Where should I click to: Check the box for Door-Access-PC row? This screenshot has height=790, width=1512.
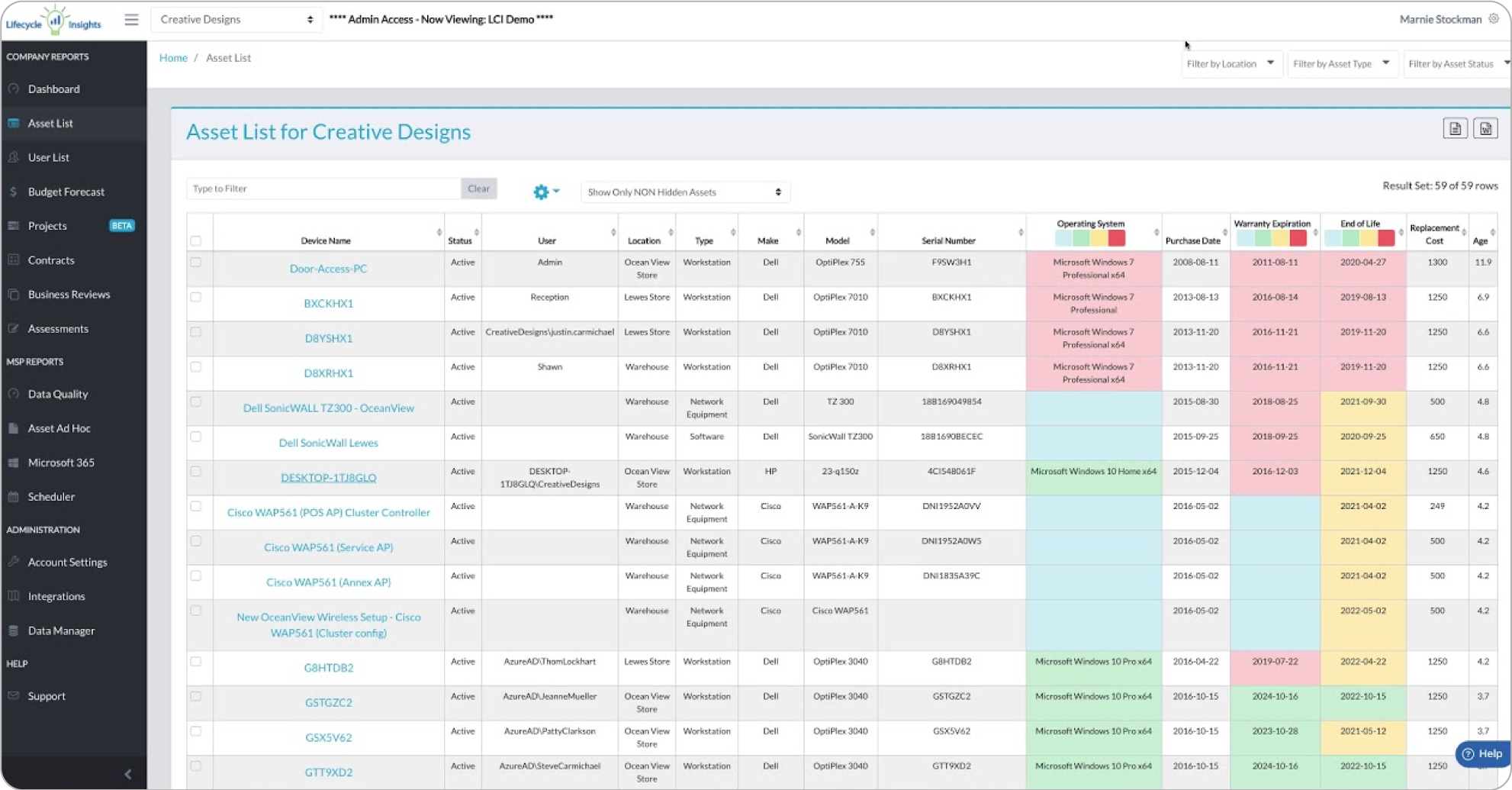(x=196, y=262)
